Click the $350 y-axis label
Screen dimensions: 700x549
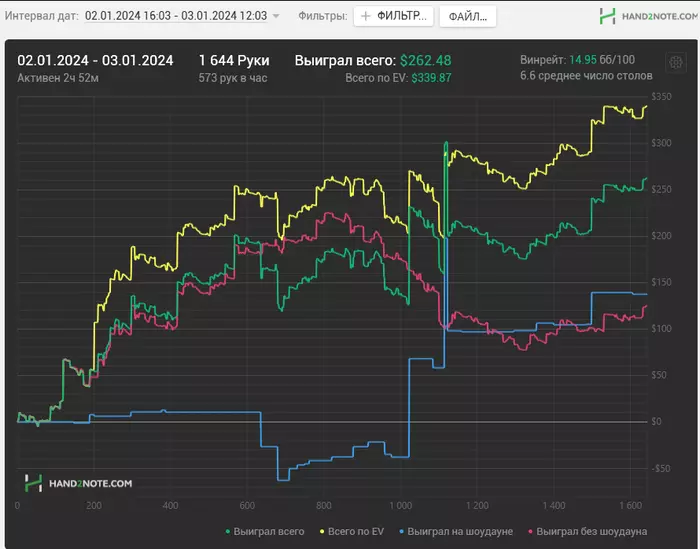click(x=661, y=96)
